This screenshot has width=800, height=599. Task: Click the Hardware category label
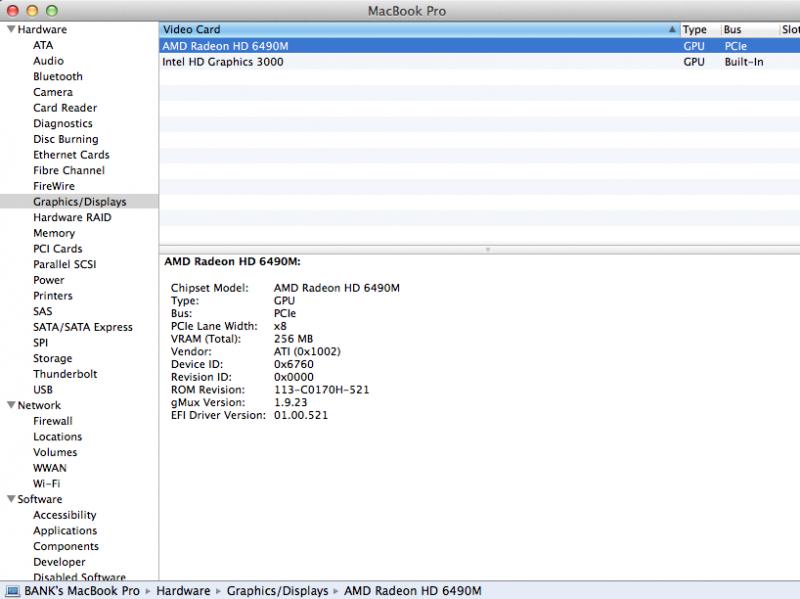point(42,30)
